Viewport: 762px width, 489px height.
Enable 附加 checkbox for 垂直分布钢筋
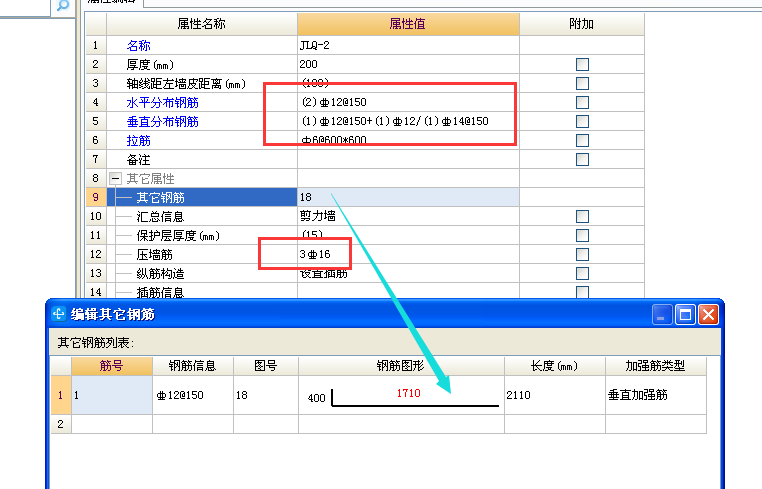click(x=582, y=121)
